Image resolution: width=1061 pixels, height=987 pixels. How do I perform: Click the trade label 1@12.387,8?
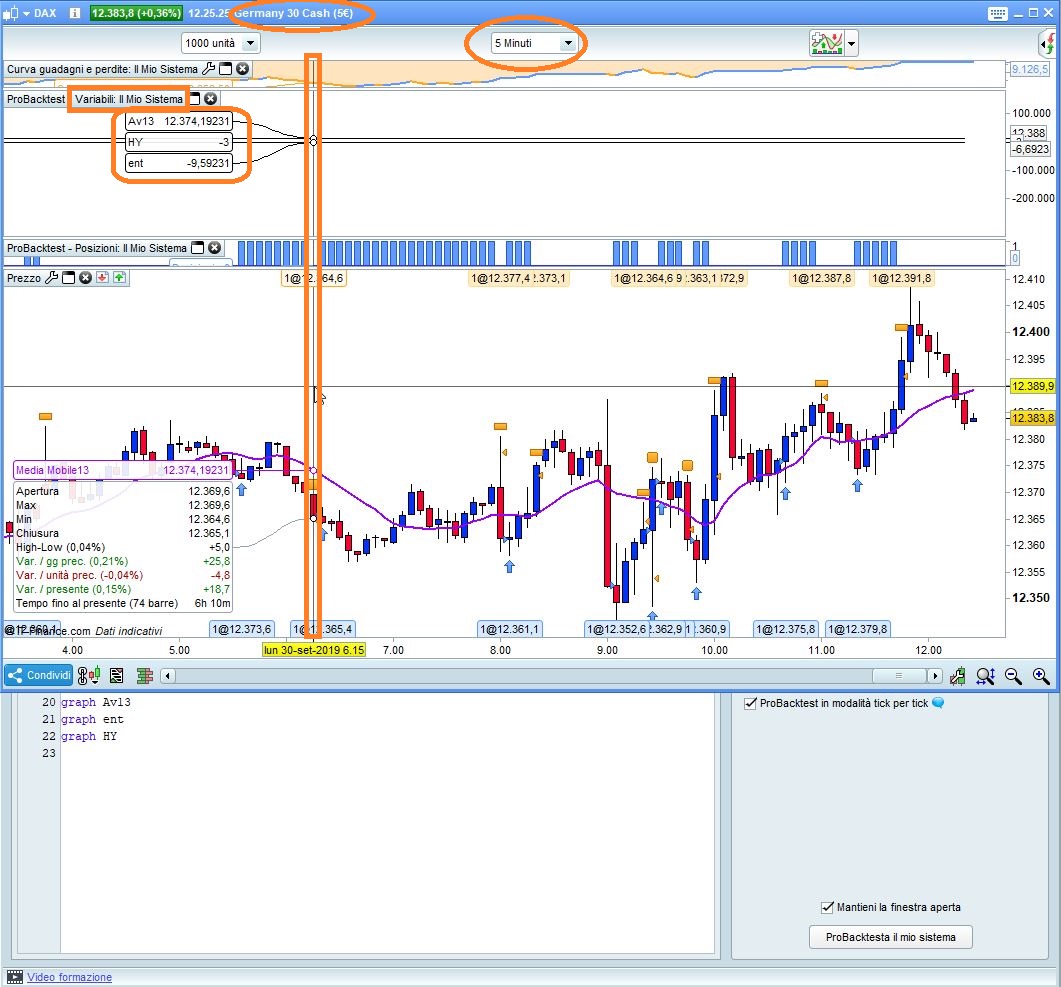(x=821, y=278)
